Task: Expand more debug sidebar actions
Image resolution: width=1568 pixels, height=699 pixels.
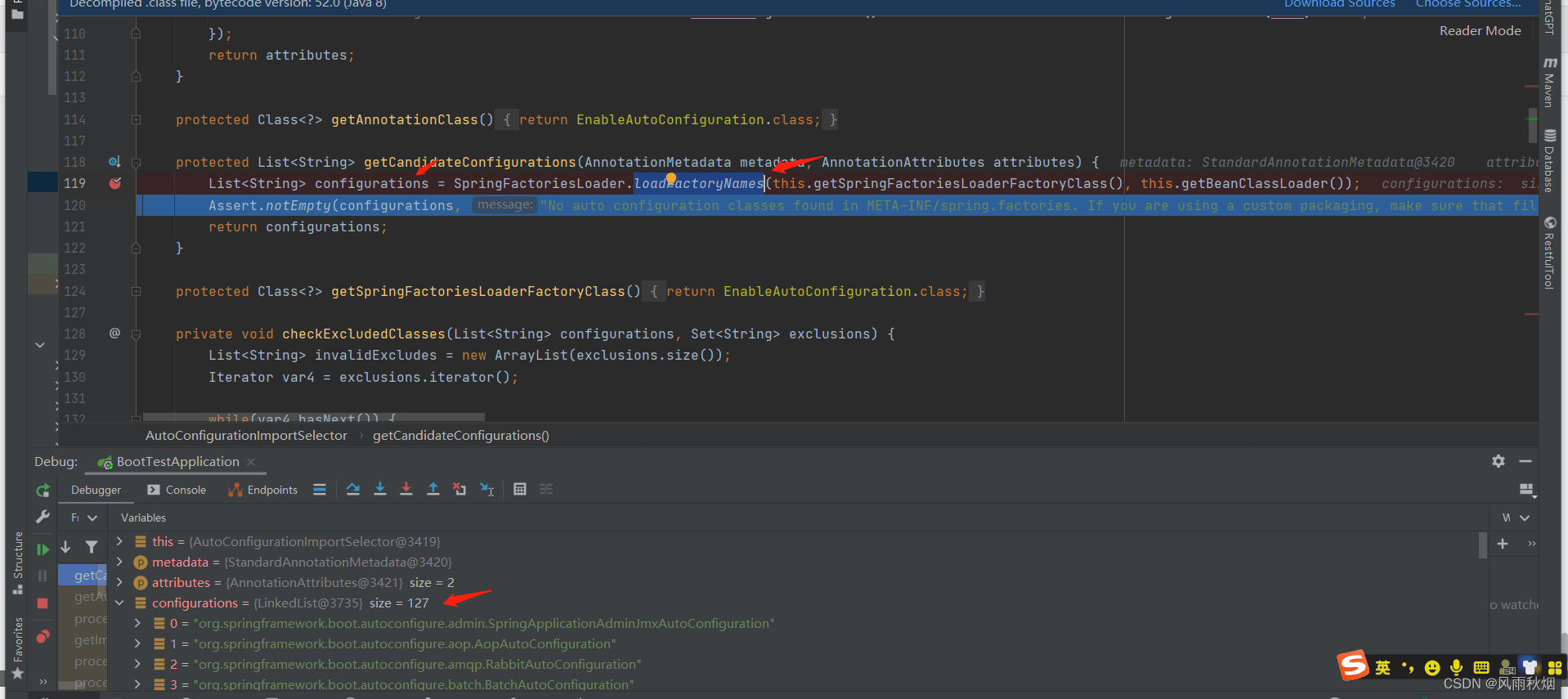Action: (x=43, y=681)
